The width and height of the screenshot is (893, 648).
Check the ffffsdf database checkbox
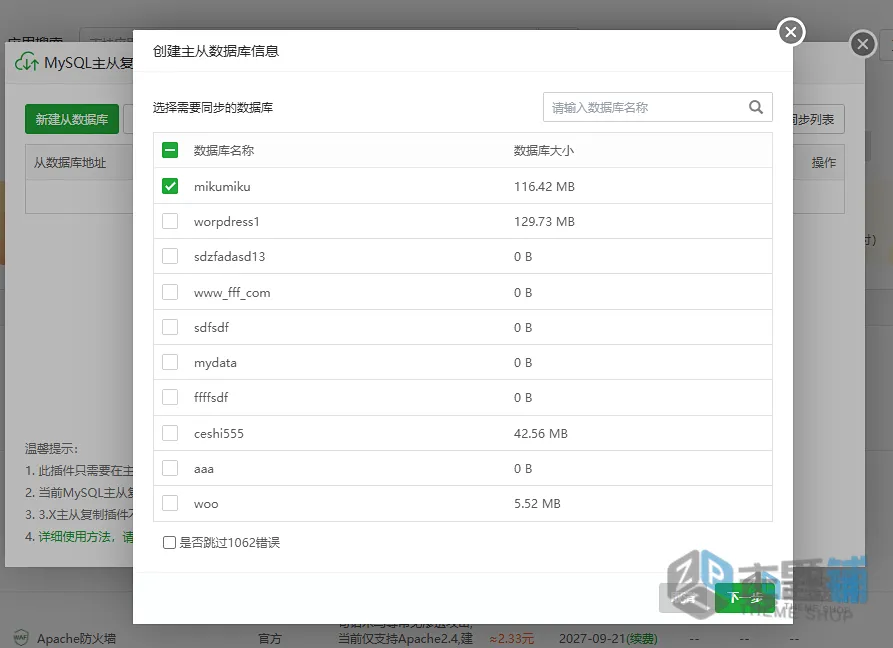click(170, 397)
